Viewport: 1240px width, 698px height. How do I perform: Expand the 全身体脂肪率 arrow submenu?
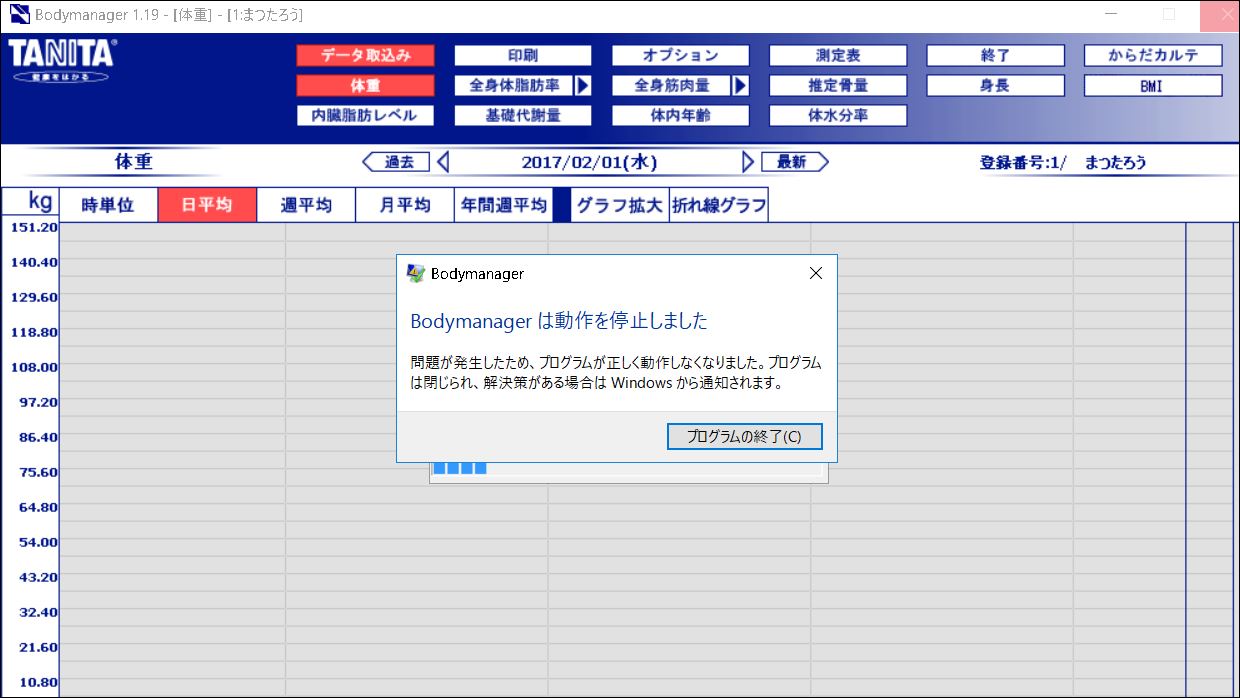(x=583, y=86)
